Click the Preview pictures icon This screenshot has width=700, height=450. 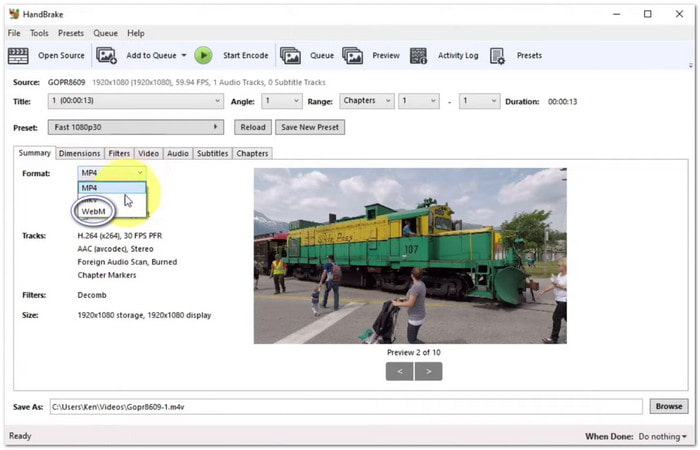click(353, 56)
